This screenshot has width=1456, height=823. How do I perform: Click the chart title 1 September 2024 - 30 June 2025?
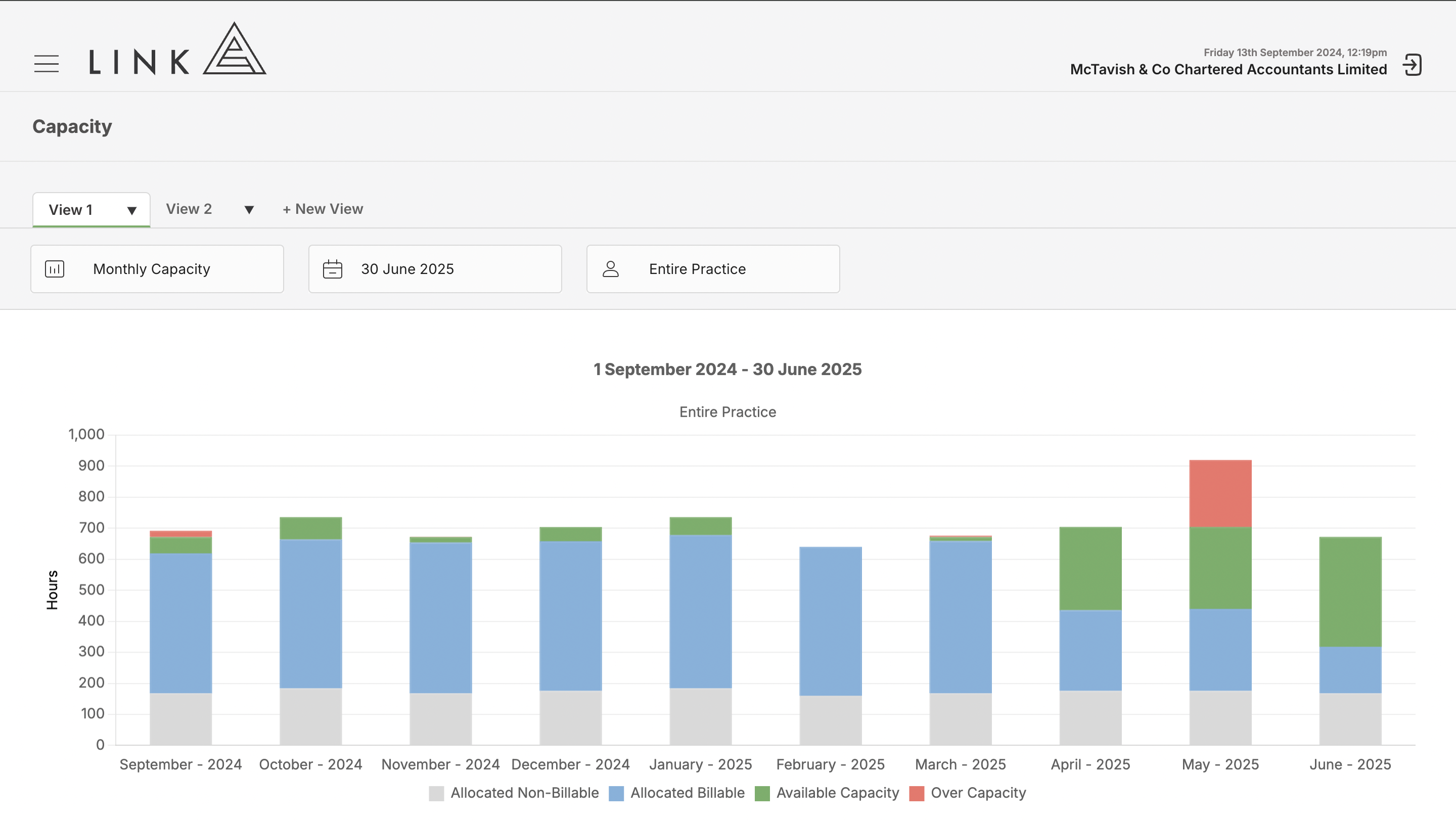coord(727,370)
